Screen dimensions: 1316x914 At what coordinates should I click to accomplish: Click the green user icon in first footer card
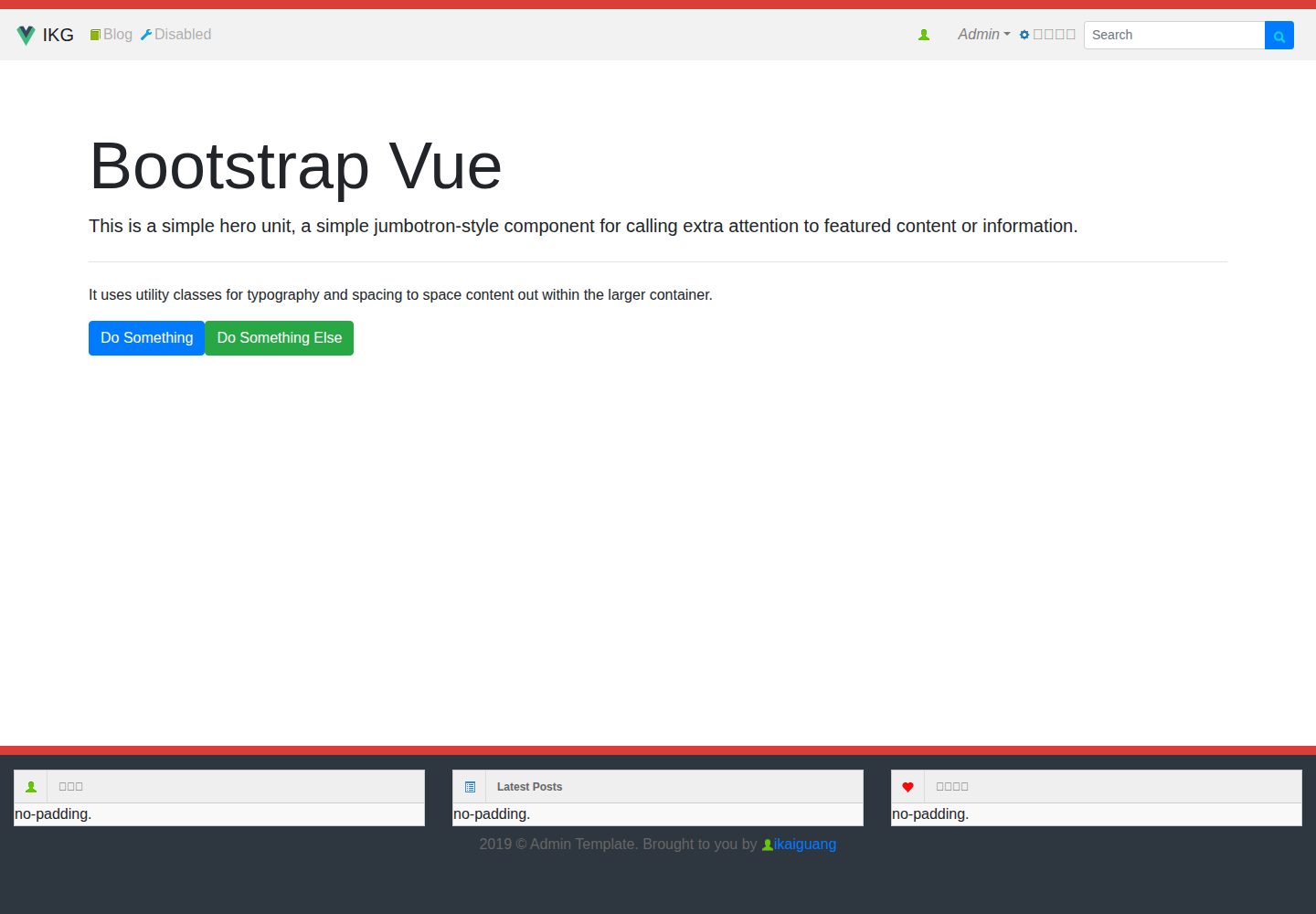click(x=31, y=787)
